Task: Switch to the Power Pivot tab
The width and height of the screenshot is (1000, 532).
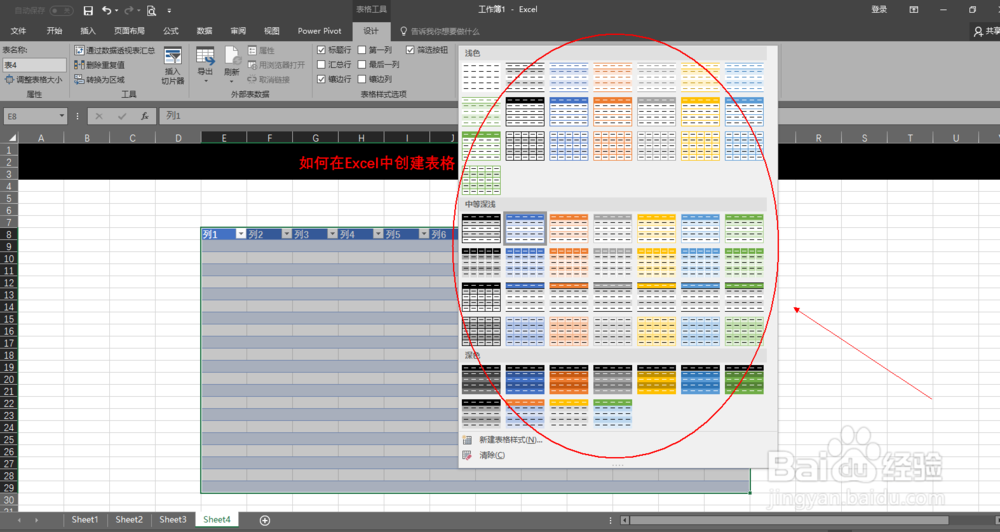Action: pyautogui.click(x=320, y=31)
